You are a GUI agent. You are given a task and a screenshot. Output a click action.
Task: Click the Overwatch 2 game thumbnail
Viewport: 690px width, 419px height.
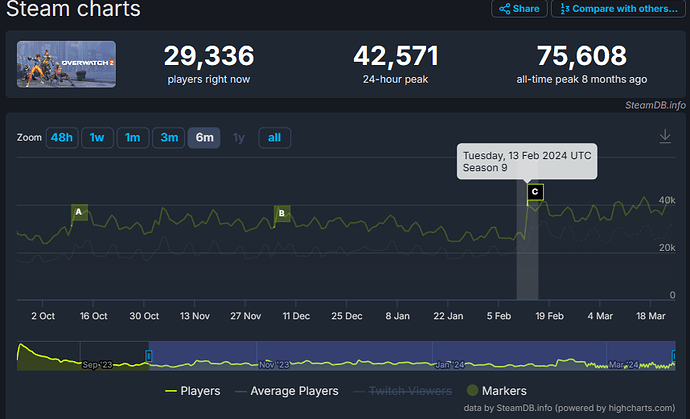click(x=66, y=64)
